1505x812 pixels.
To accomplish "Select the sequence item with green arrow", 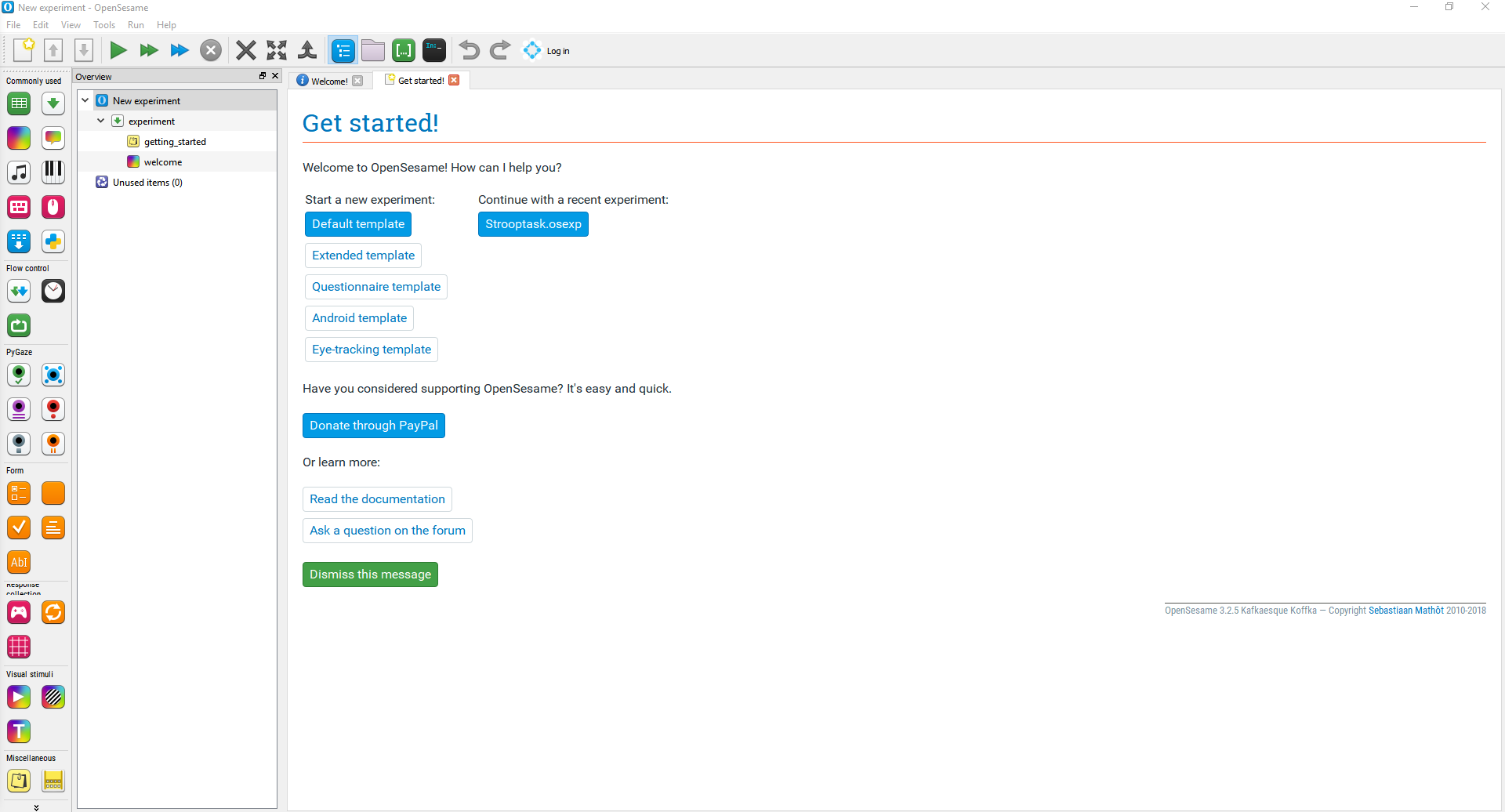I will [53, 103].
